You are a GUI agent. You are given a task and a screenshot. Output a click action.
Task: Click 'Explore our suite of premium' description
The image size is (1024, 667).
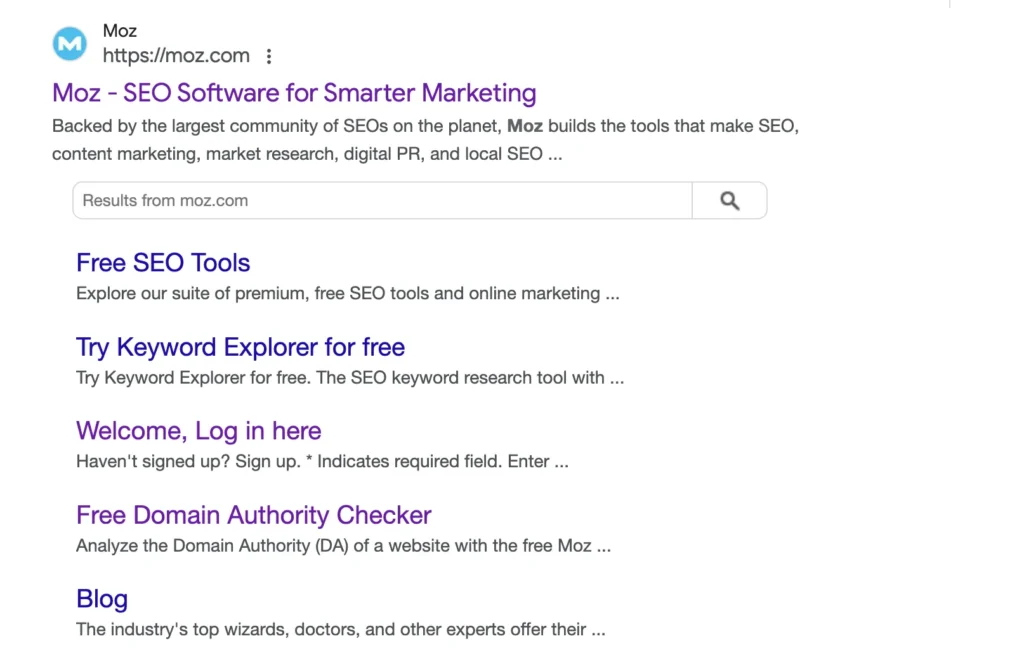[x=347, y=294]
